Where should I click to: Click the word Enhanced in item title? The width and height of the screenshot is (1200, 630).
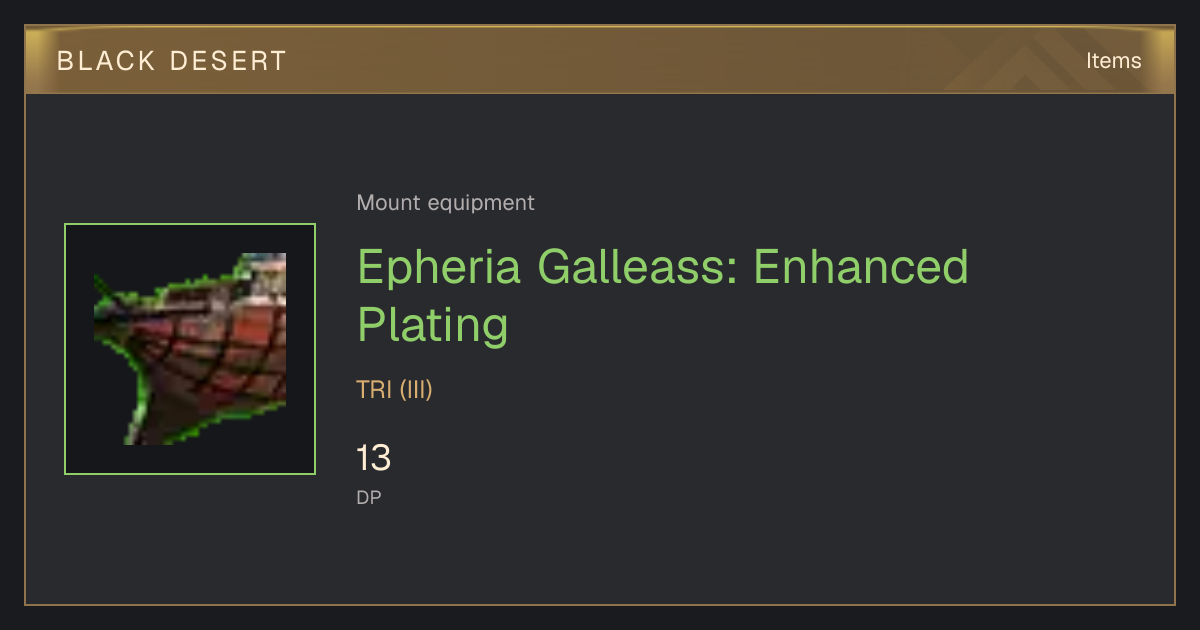(x=861, y=267)
